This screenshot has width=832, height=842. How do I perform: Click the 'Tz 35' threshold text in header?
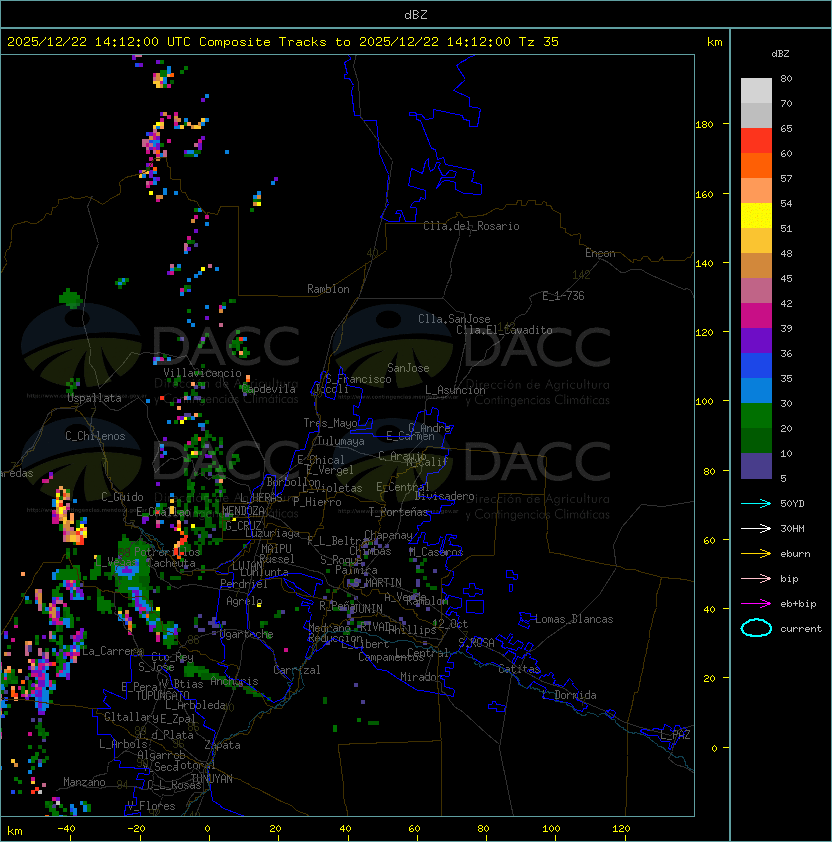539,42
